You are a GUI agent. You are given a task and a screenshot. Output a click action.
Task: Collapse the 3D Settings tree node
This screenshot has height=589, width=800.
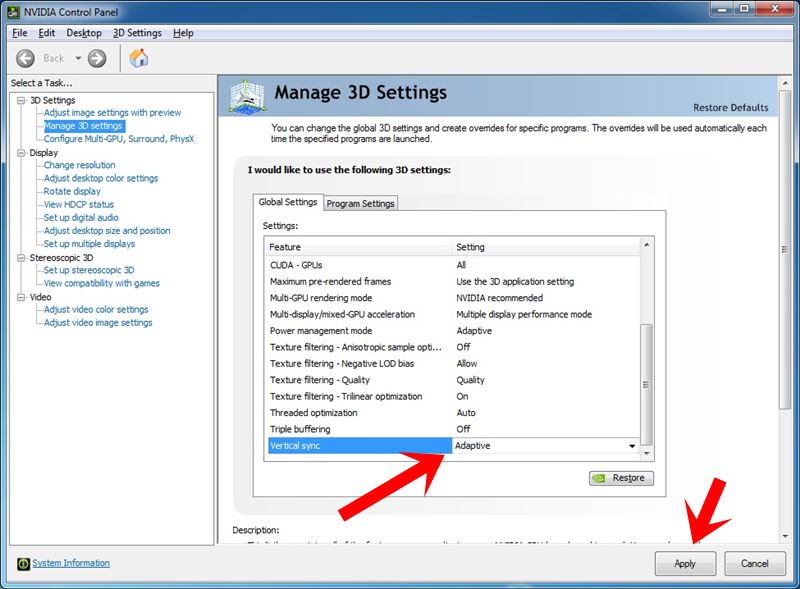21,100
